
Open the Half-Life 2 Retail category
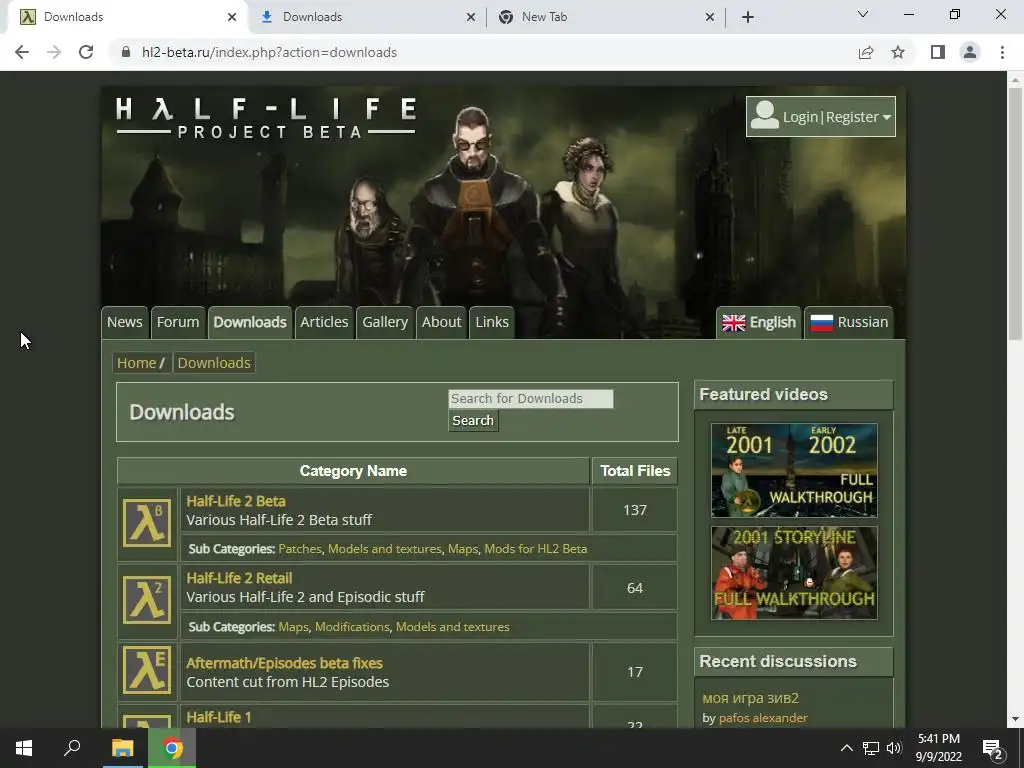click(x=239, y=578)
